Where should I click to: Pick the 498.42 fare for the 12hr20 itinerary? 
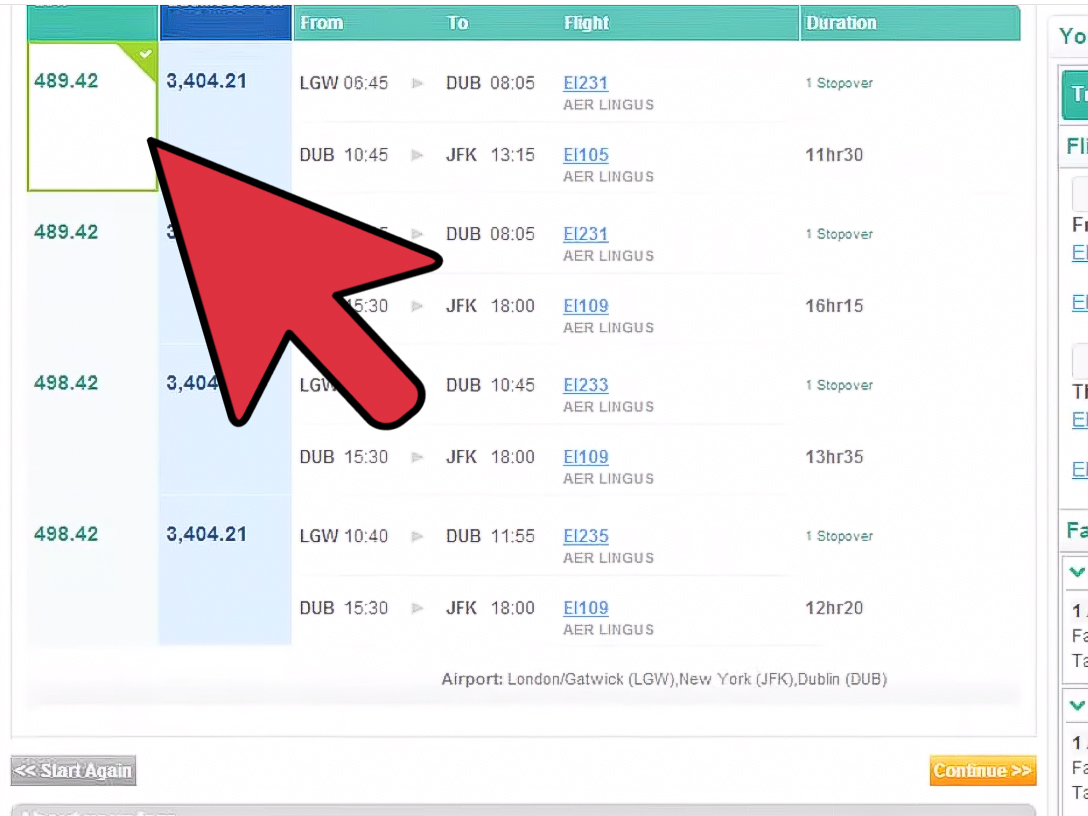coord(66,534)
